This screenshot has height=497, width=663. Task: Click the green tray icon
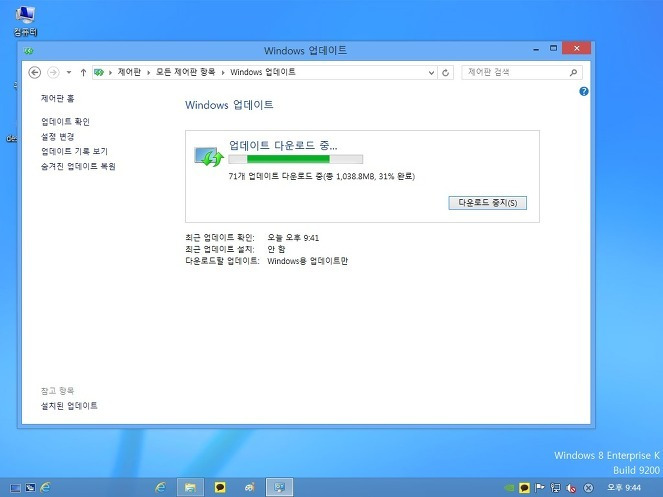tap(509, 488)
